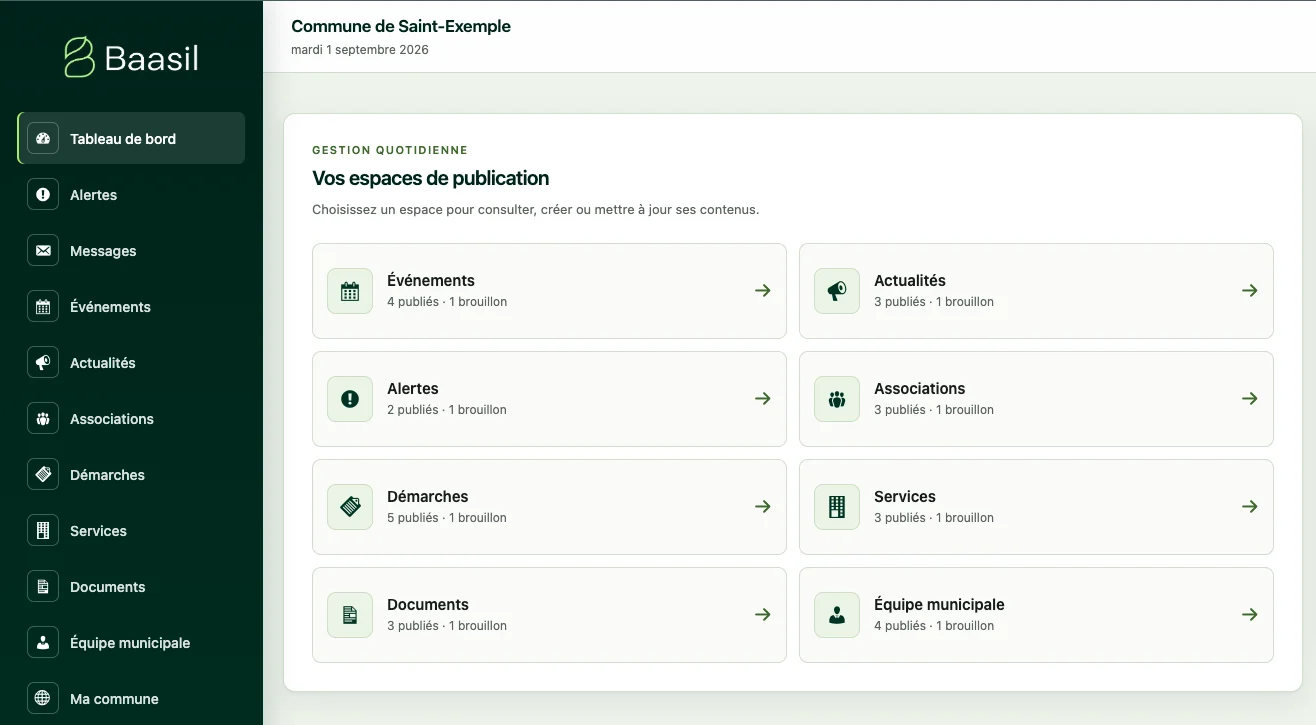Click the Commune de Saint-Exemple heading
Screen dimensions: 1316x725
point(401,27)
